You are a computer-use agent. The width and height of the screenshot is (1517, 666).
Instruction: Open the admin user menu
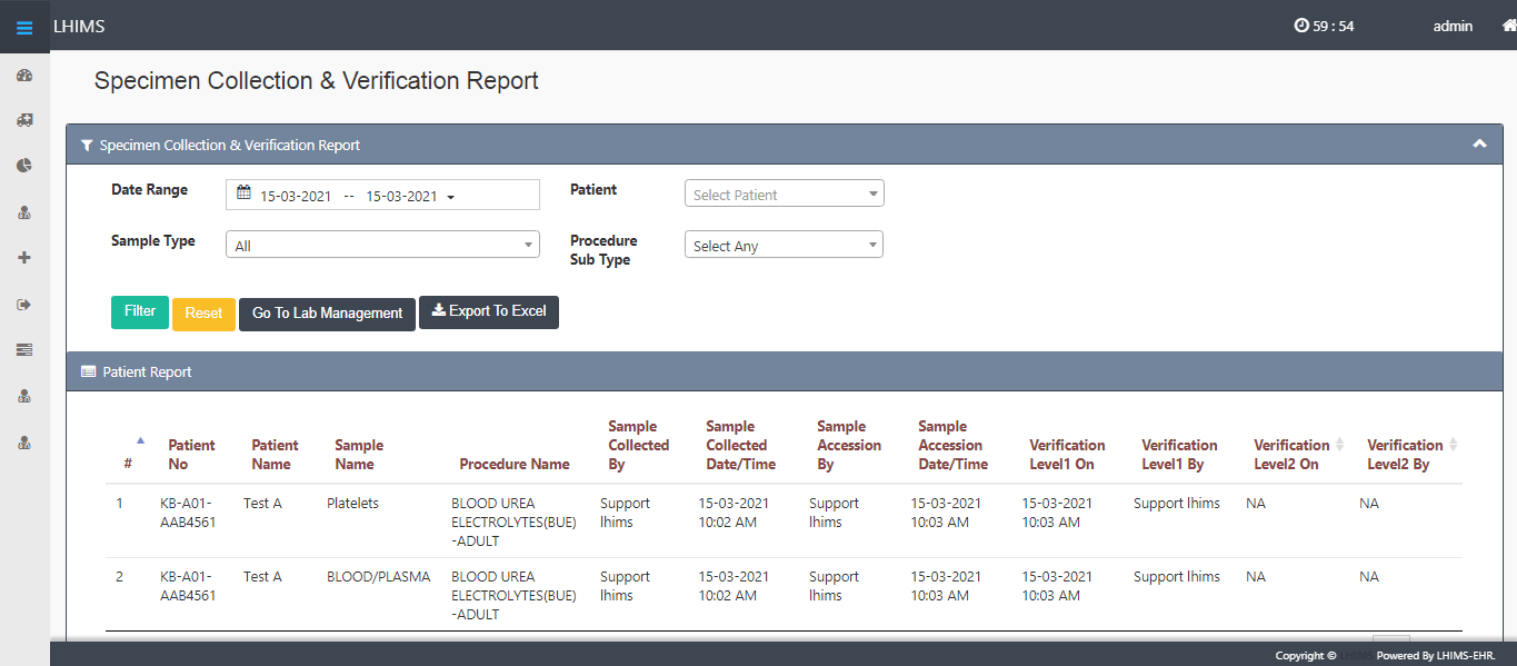click(x=1452, y=26)
